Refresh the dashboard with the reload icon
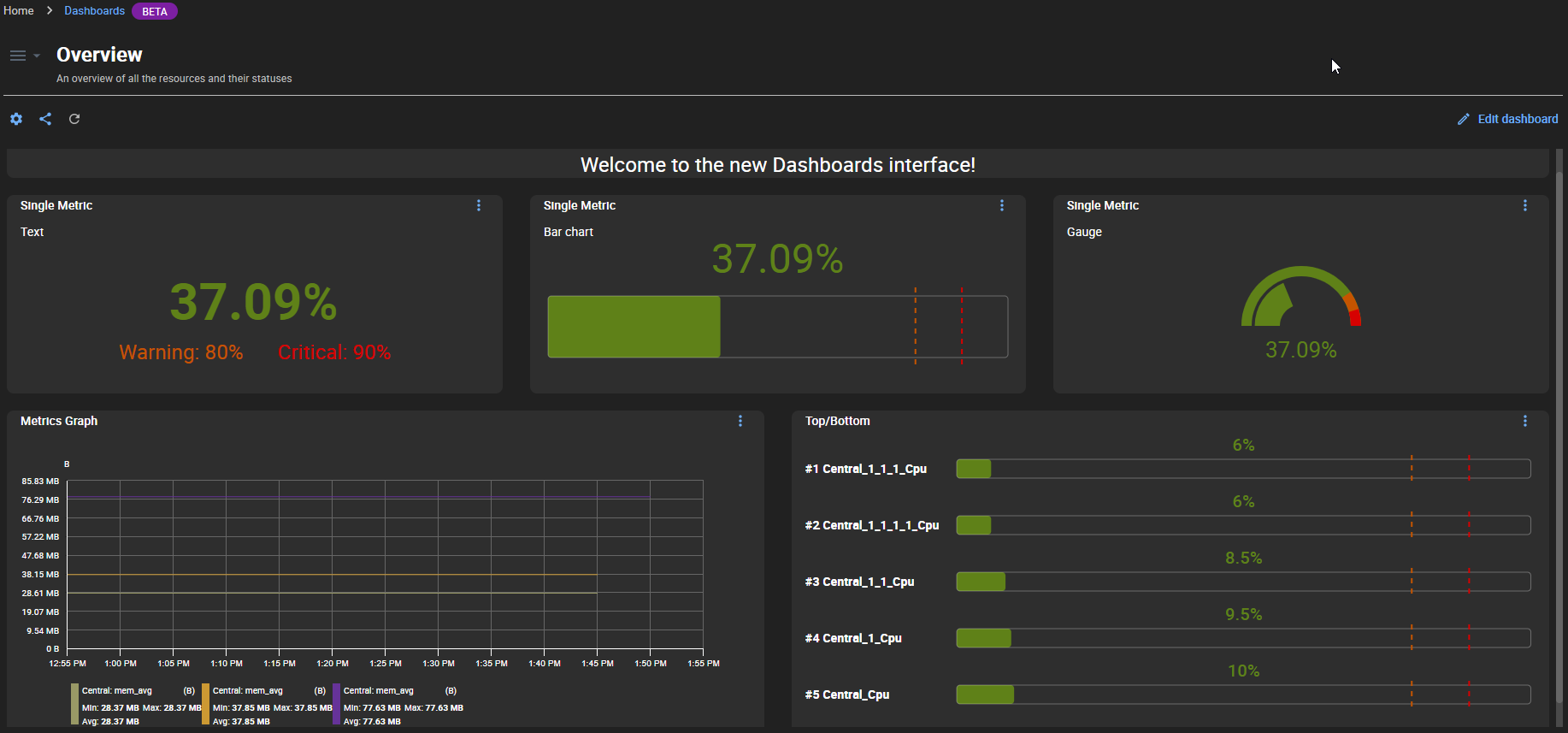 [74, 119]
